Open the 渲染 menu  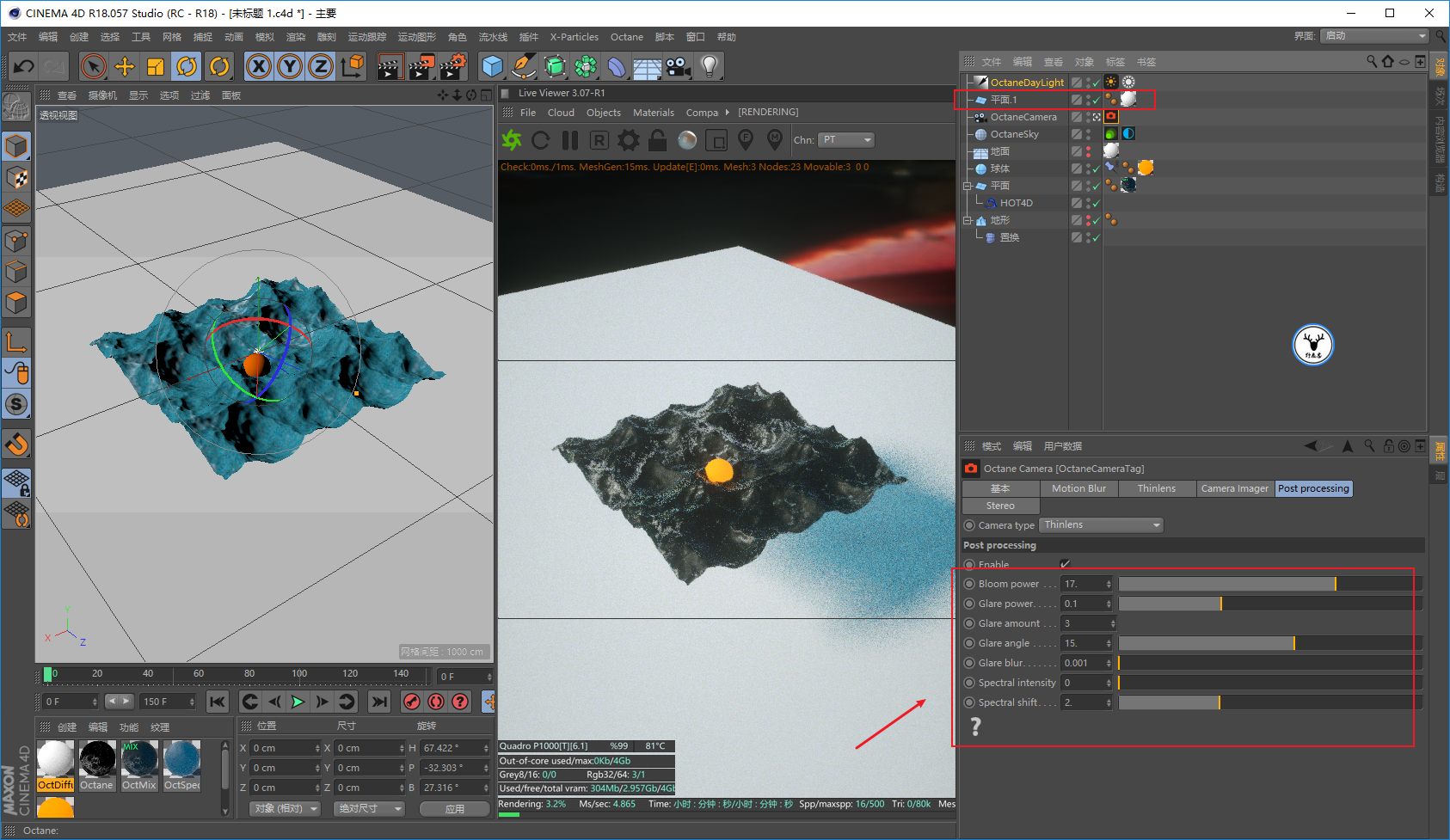click(x=296, y=37)
